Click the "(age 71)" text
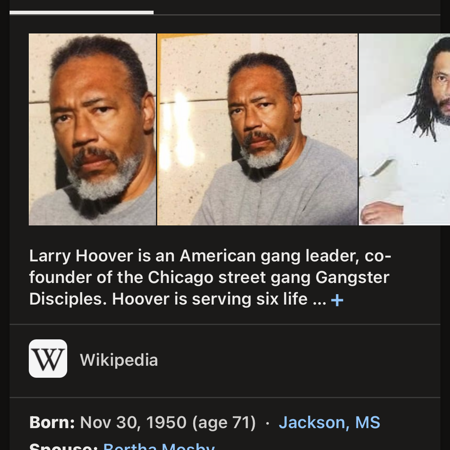The image size is (450, 450). tap(224, 422)
